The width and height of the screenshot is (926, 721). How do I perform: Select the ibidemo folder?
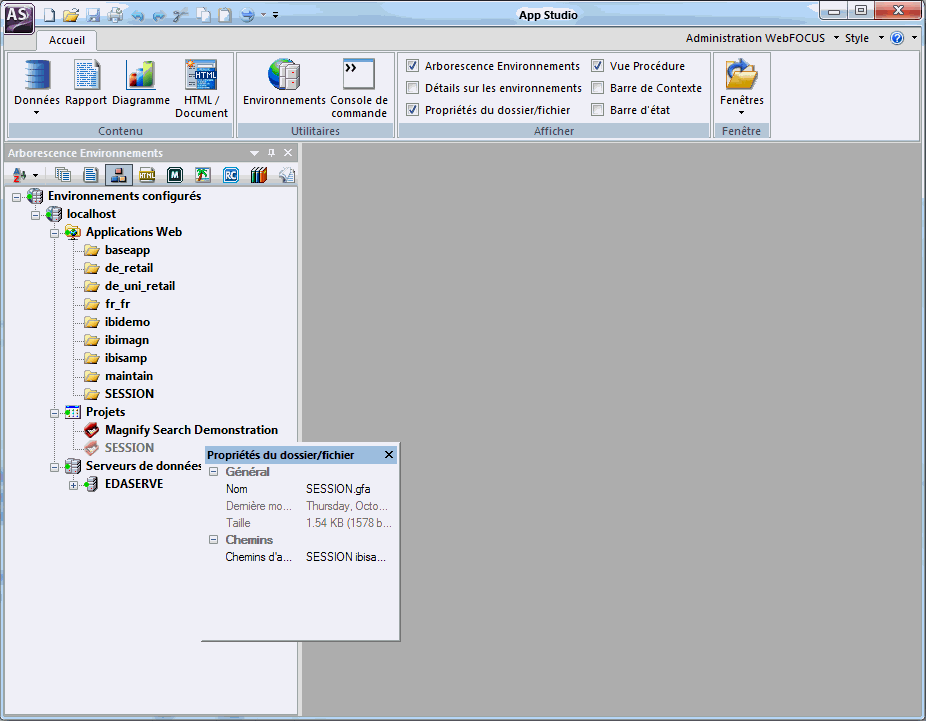[x=128, y=322]
